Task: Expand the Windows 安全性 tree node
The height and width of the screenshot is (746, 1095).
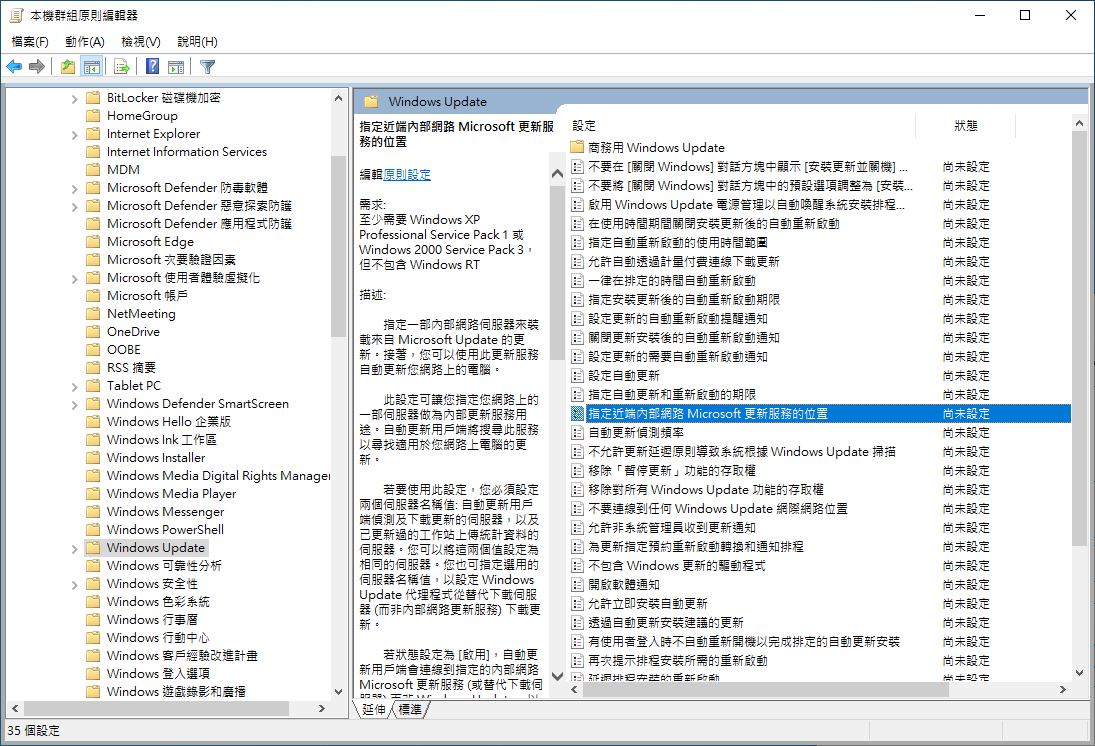Action: click(x=75, y=585)
